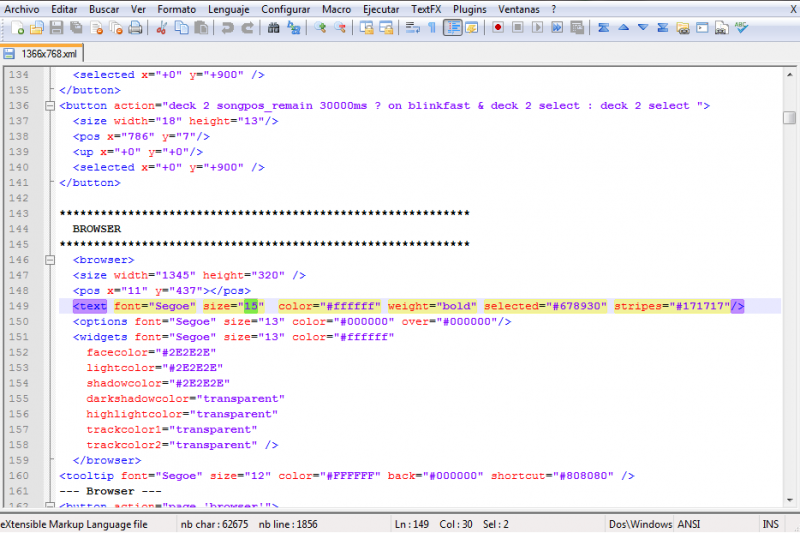The width and height of the screenshot is (800, 533).
Task: Click the vertical scrollbar thumb
Action: 789,117
